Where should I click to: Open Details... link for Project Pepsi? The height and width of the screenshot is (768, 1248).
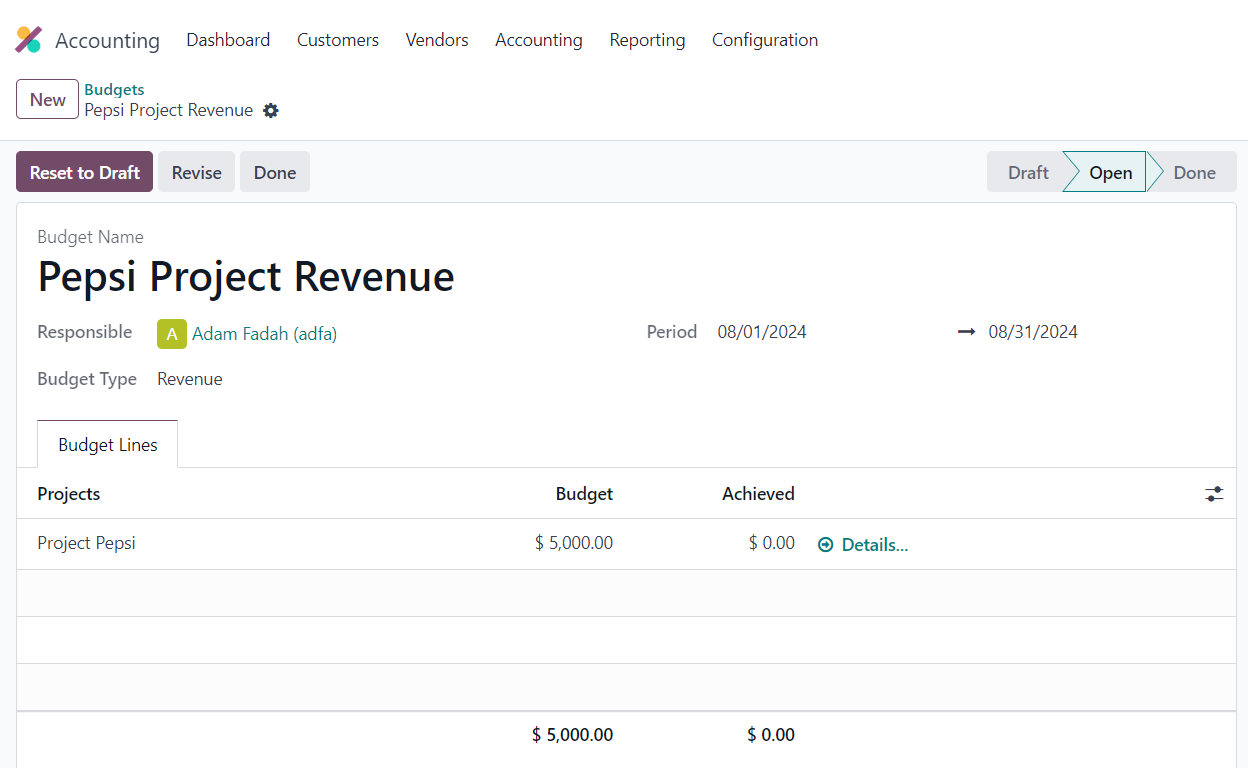[874, 545]
